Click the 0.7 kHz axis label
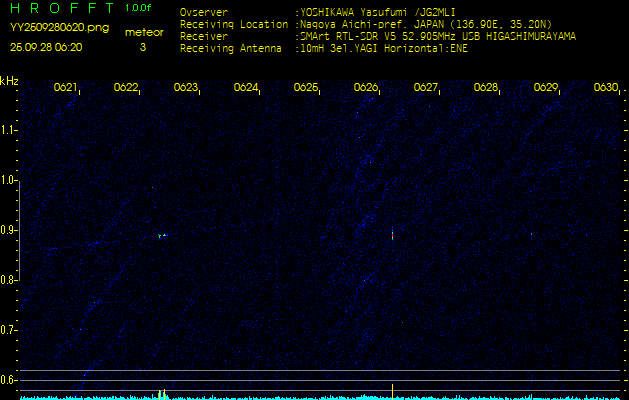This screenshot has height=400, width=629. click(x=8, y=330)
